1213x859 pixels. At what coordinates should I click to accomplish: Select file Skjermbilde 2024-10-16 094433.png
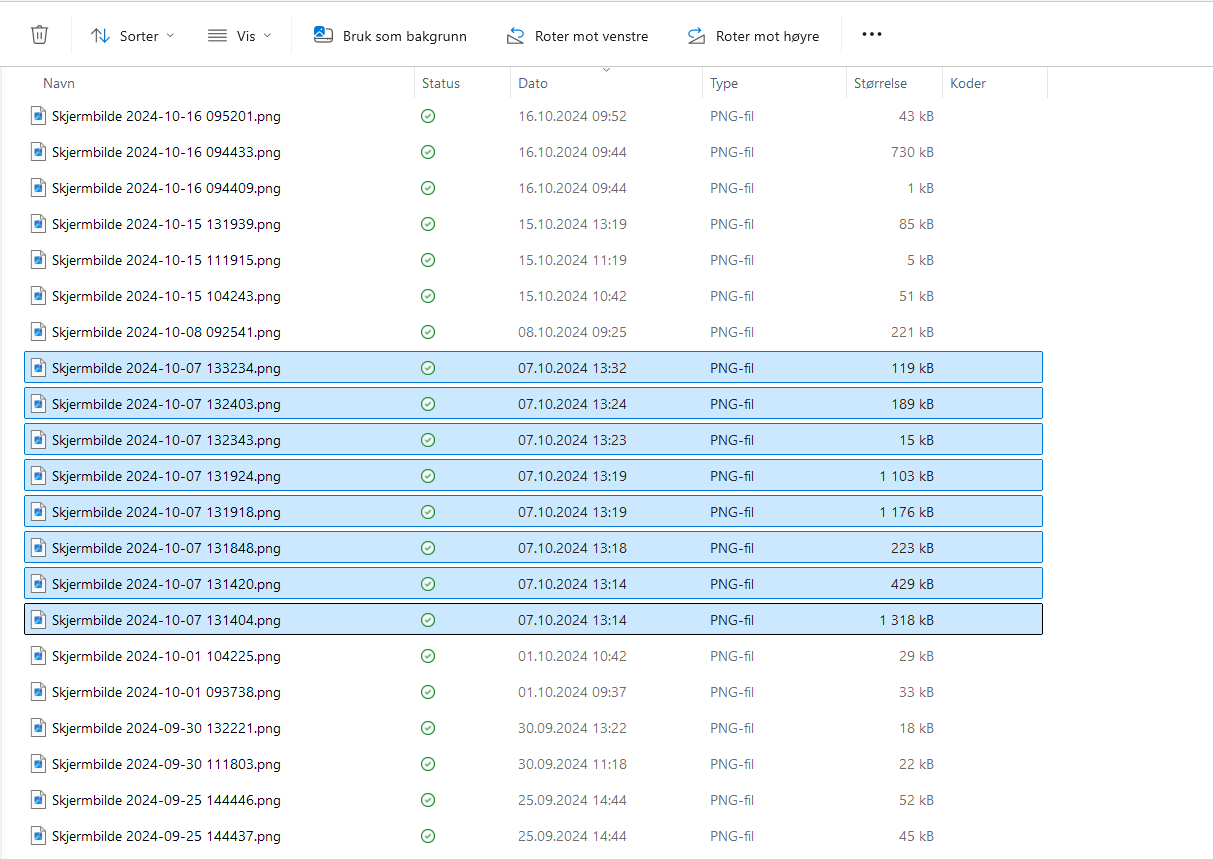(166, 152)
